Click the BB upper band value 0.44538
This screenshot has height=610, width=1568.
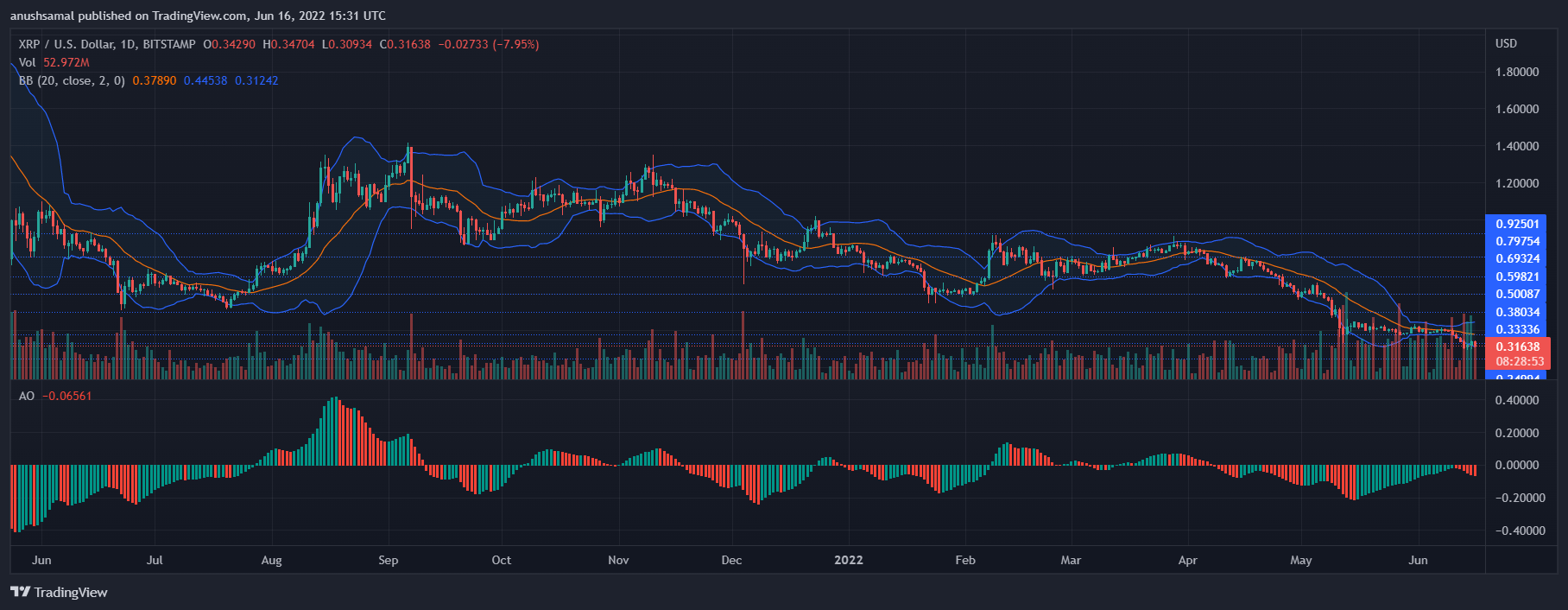(205, 80)
